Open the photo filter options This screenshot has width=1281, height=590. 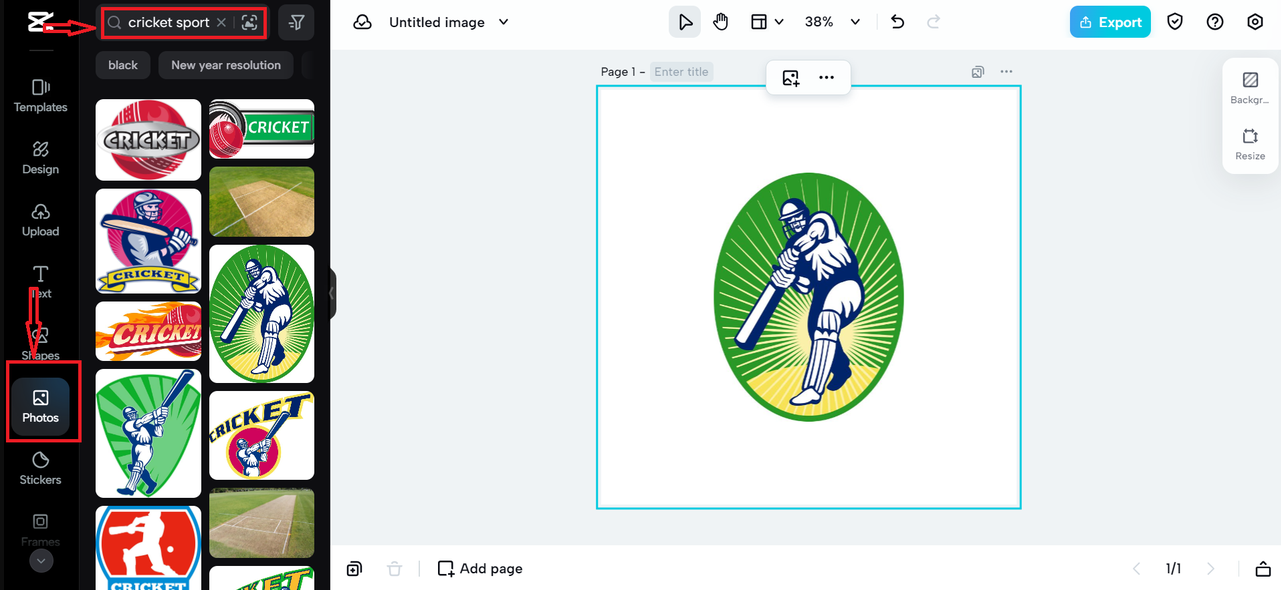tap(296, 22)
